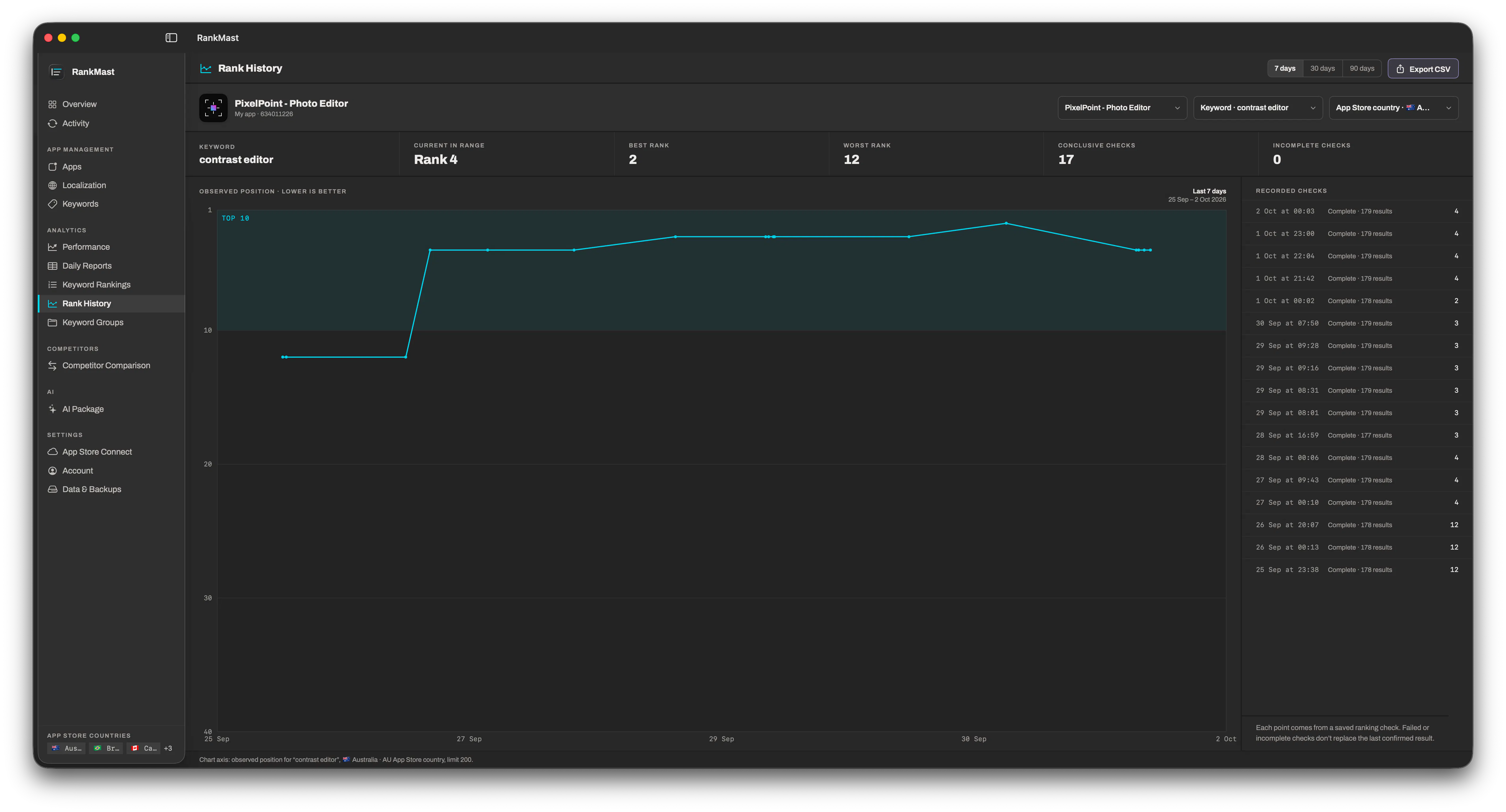Open App Store Connect settings

[x=111, y=452]
